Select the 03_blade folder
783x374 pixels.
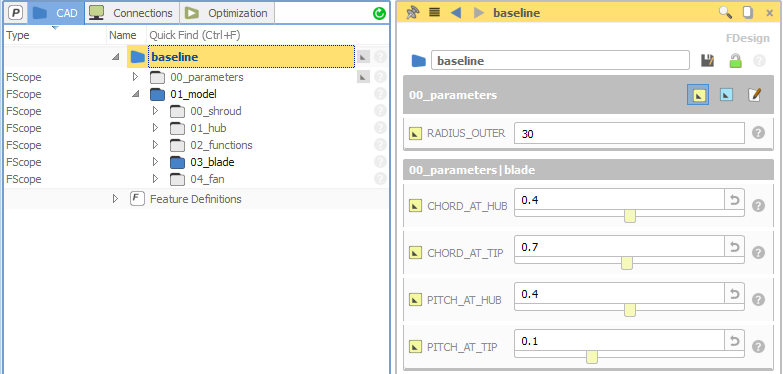coord(202,162)
